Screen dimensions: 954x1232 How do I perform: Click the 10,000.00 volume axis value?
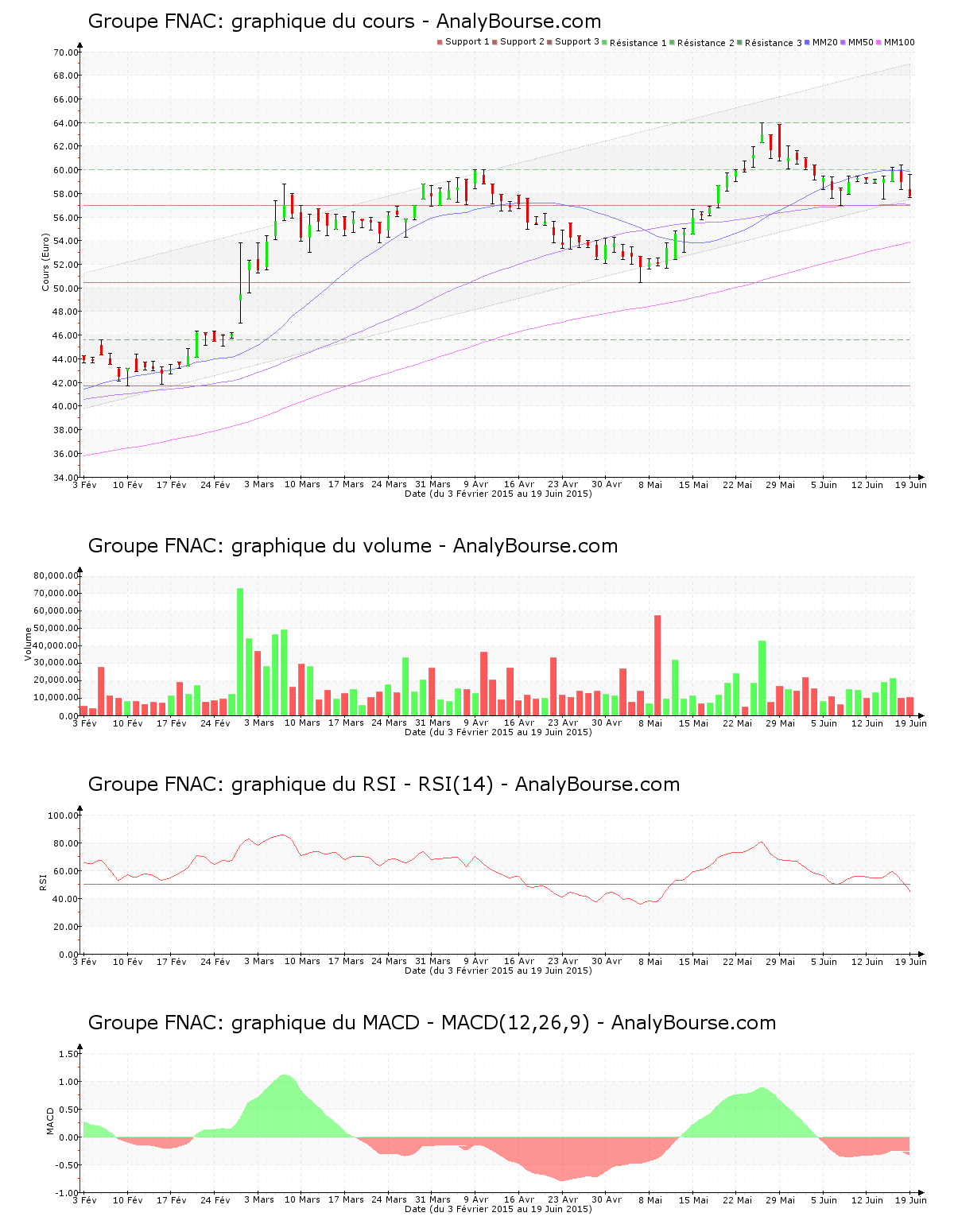(x=56, y=698)
